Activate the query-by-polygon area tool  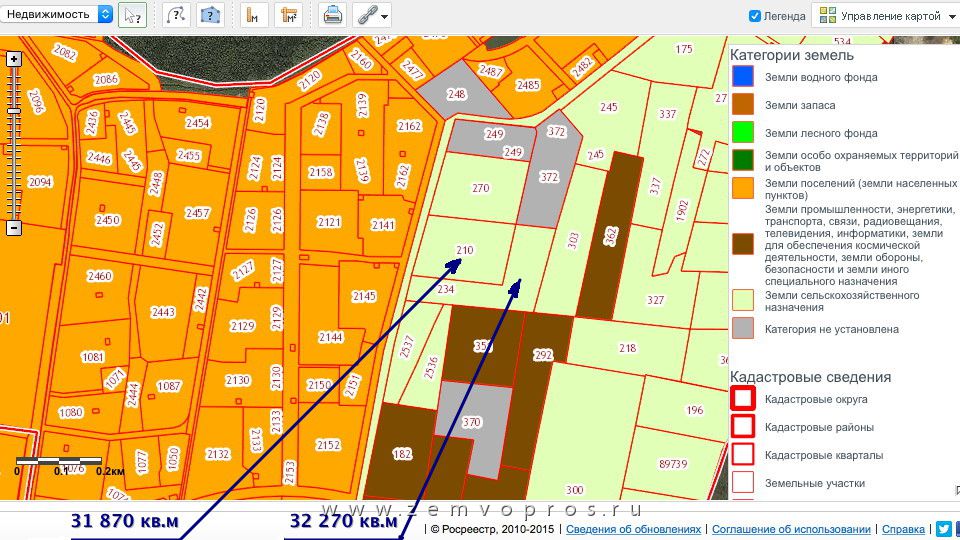pos(209,15)
